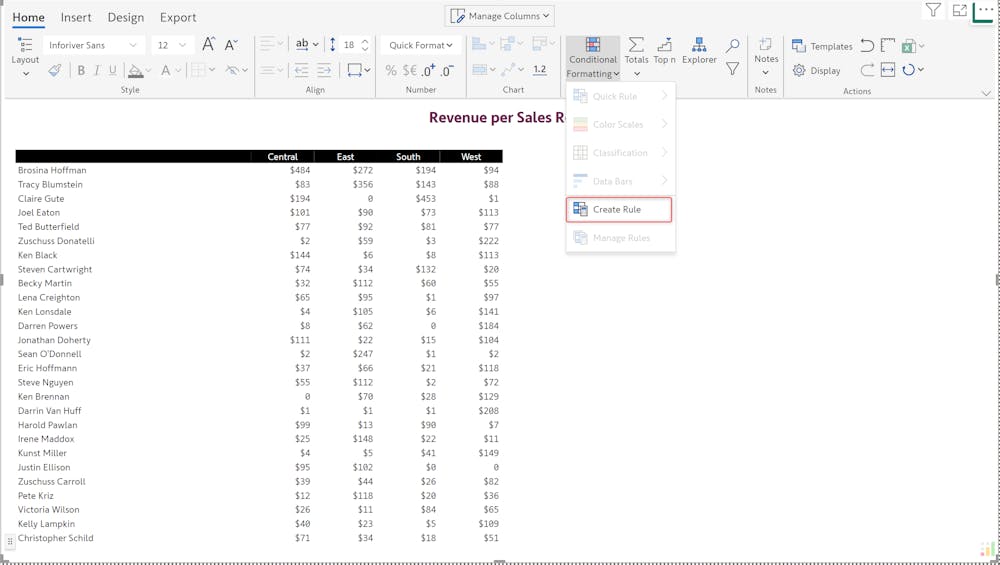Click the South column header
The image size is (1000, 565).
click(408, 156)
